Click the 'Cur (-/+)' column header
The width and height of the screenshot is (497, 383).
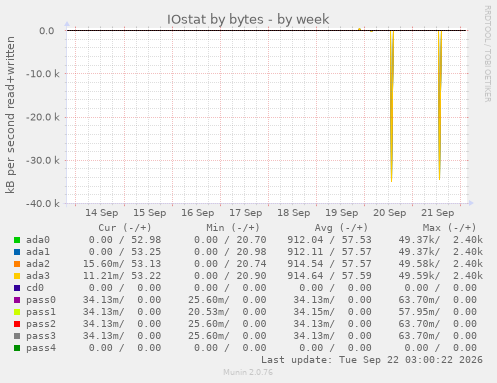point(125,228)
